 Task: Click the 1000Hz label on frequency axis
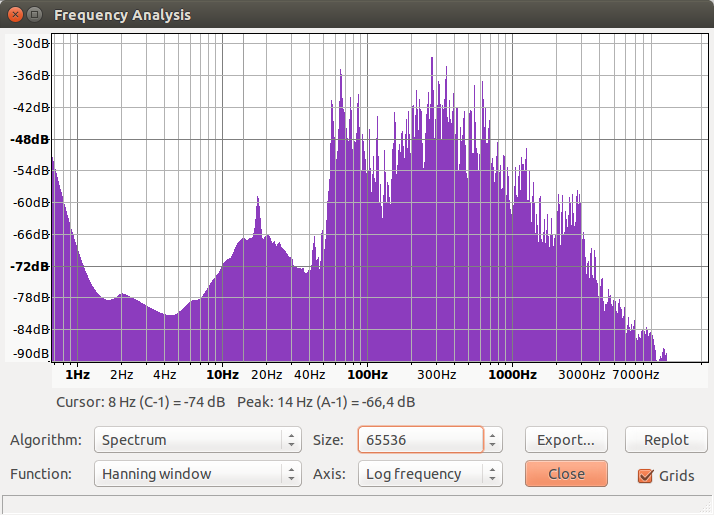coord(512,375)
